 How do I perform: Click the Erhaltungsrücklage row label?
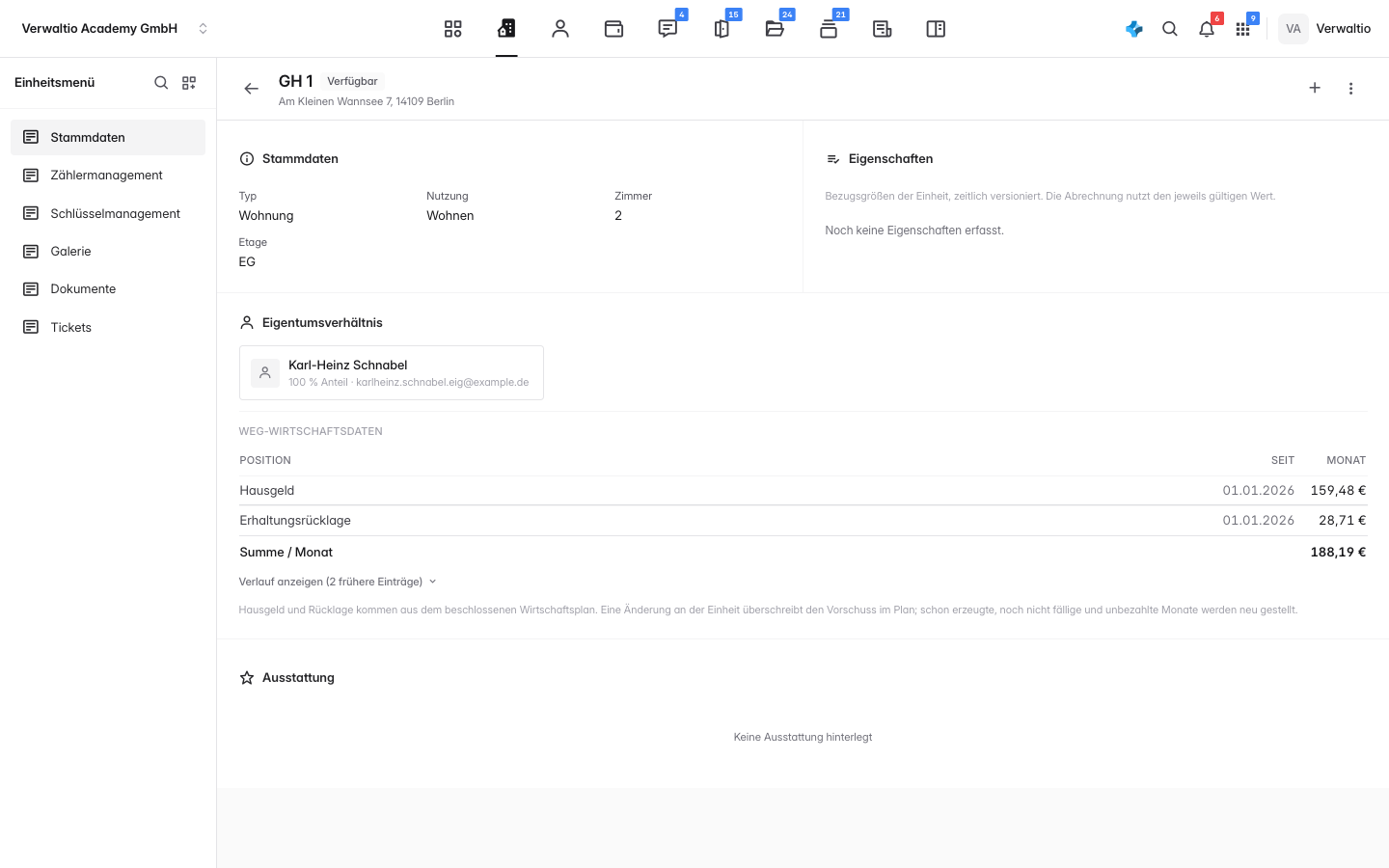pos(295,521)
